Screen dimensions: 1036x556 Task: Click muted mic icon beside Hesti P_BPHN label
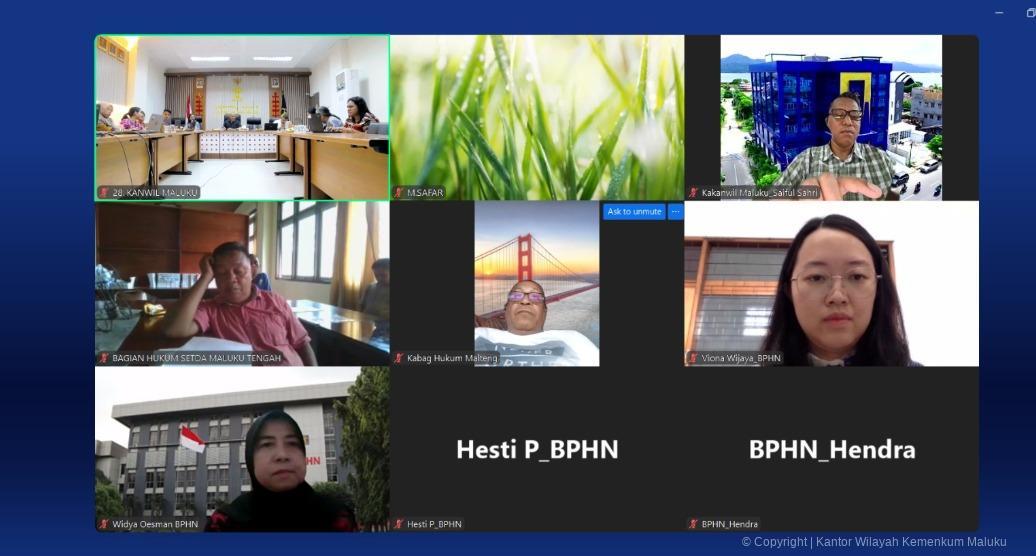[399, 524]
